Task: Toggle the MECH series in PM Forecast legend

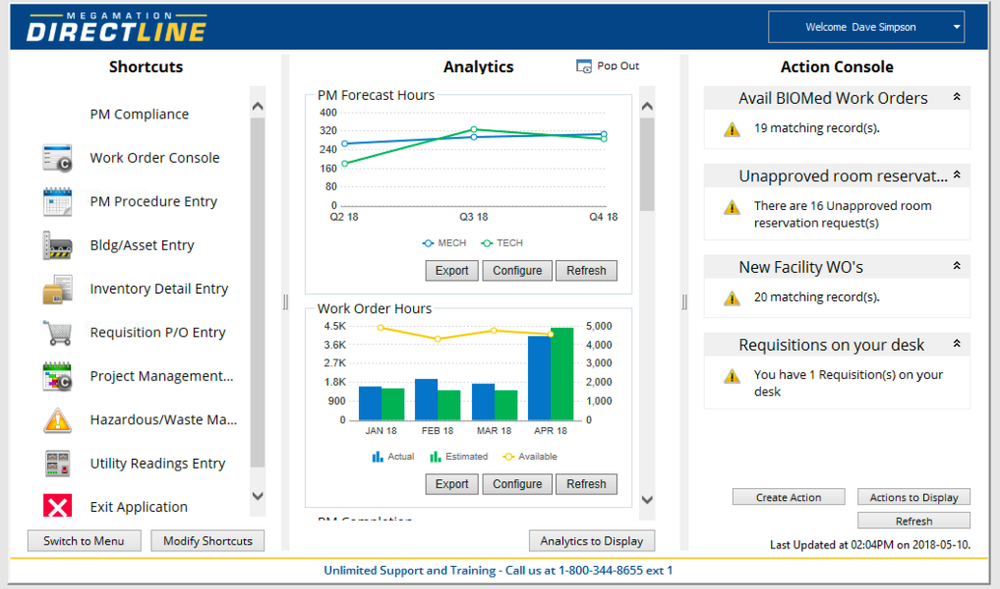Action: [445, 243]
